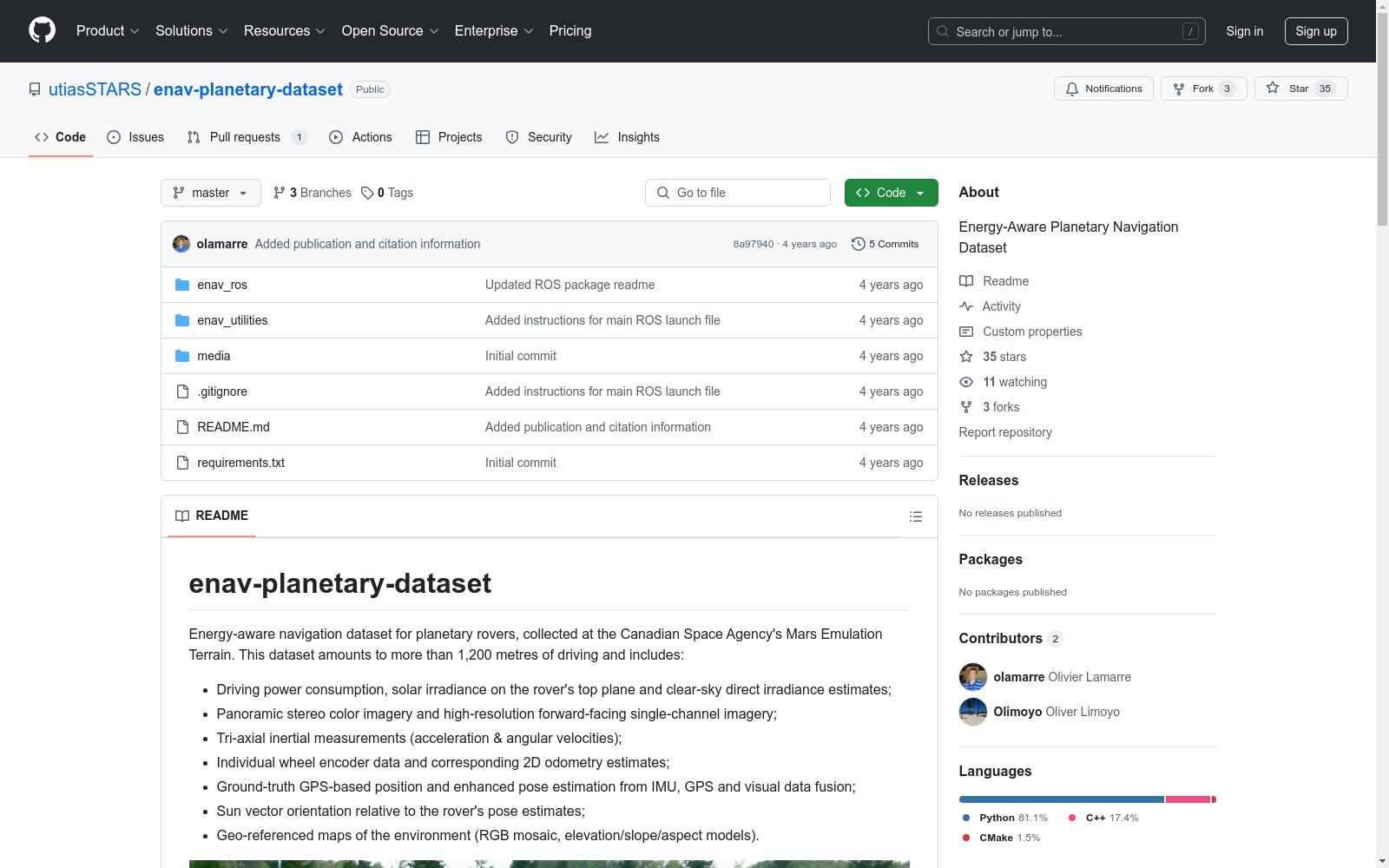The image size is (1389, 868).
Task: Open the enav_utilities folder name
Action: coord(233,320)
